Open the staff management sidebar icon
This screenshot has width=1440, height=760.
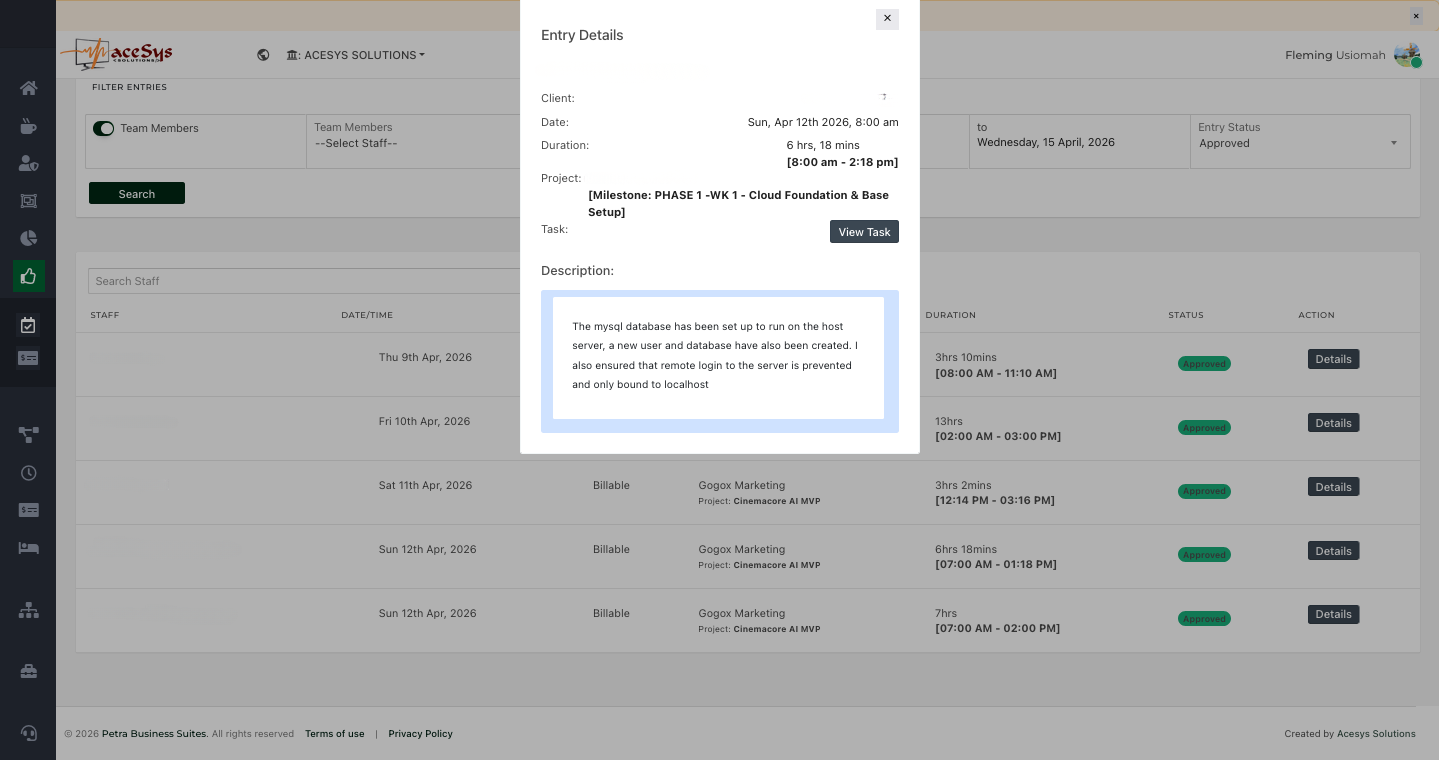coord(28,163)
